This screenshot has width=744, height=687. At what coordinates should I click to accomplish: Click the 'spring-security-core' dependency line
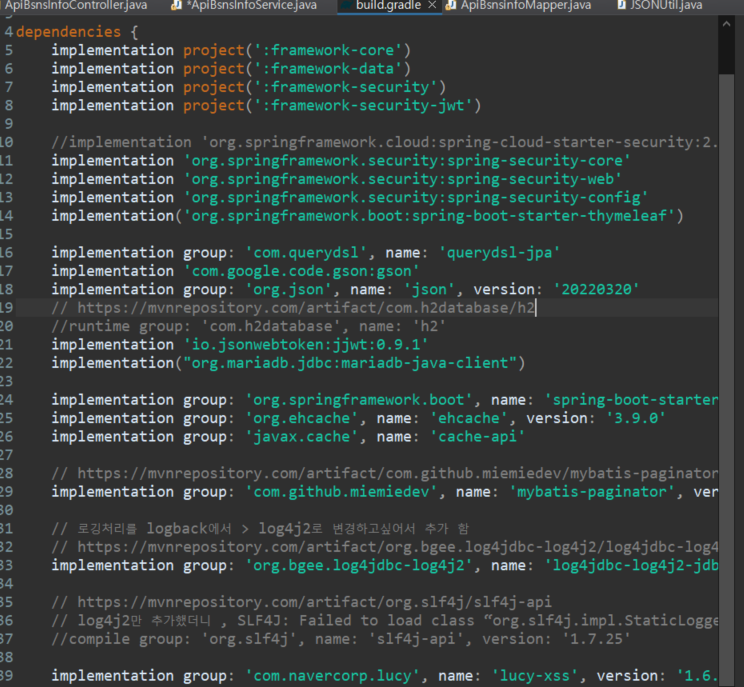click(341, 161)
